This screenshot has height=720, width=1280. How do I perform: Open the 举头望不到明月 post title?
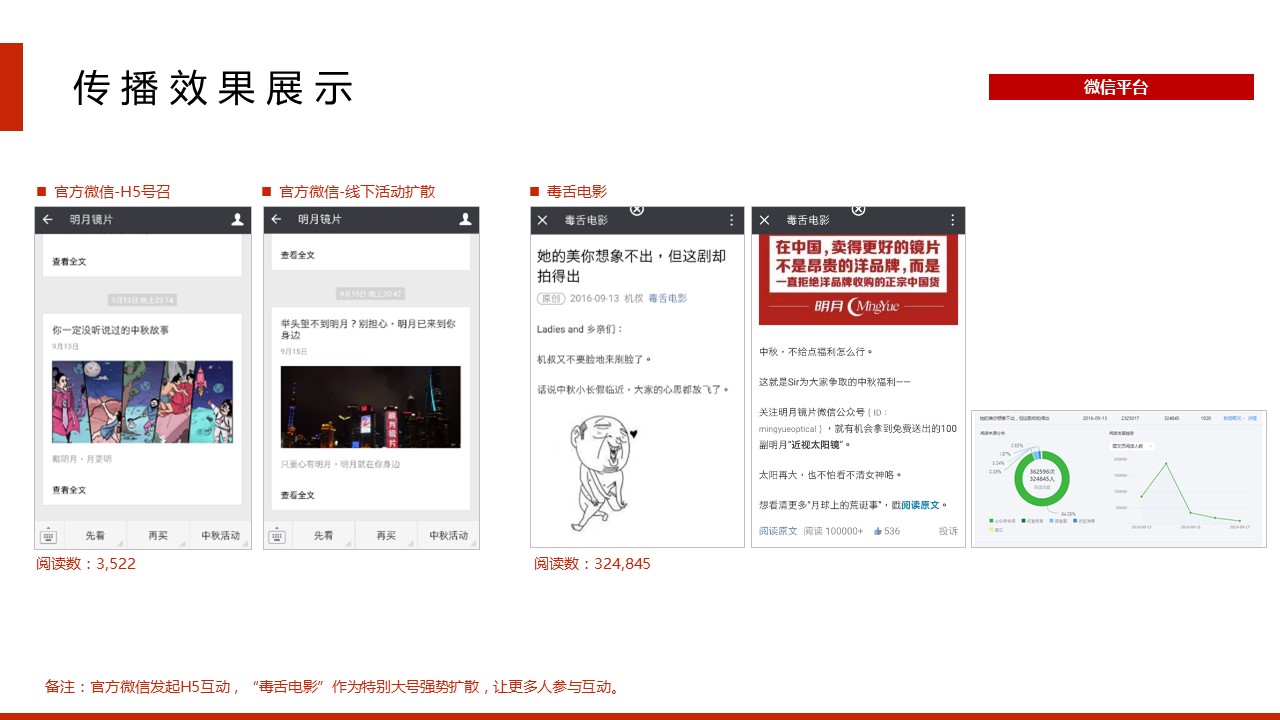368,329
